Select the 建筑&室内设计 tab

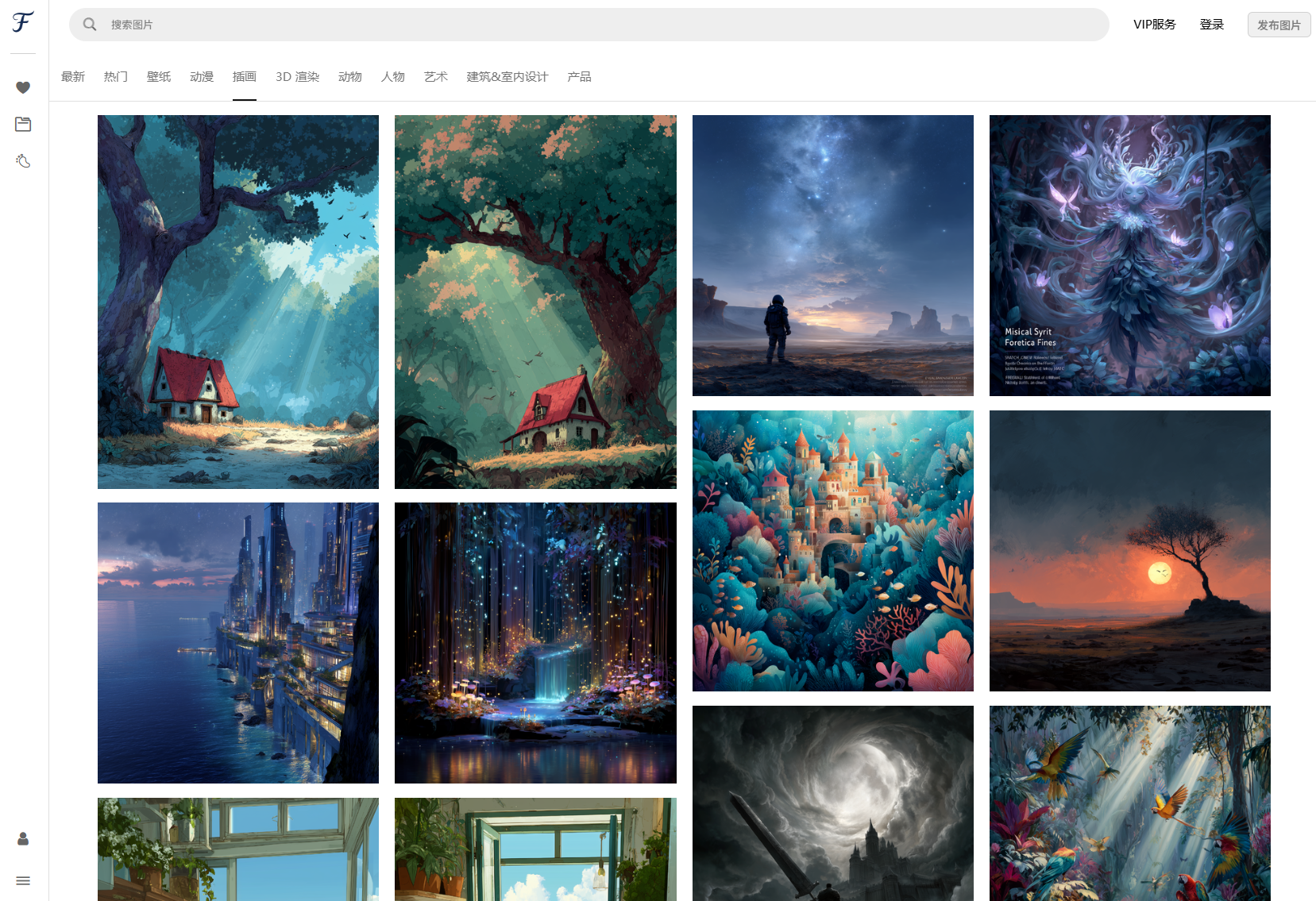pos(507,77)
